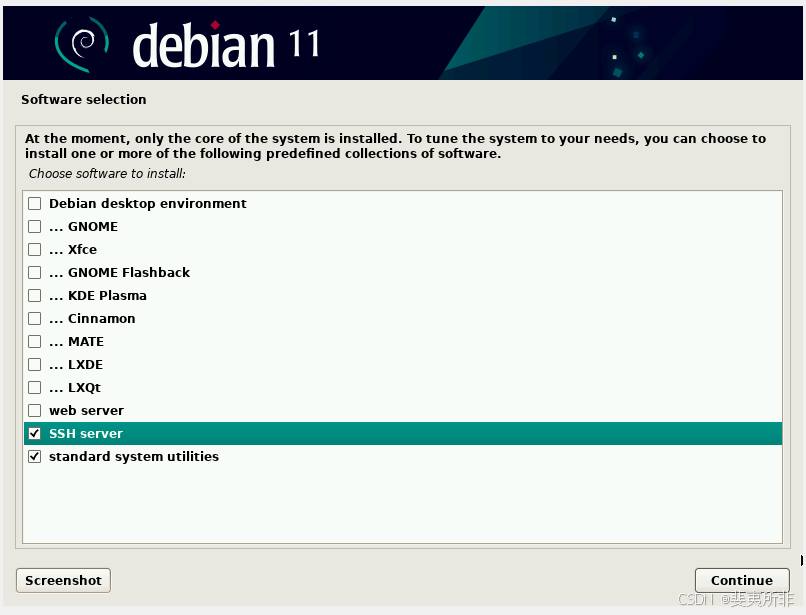Click the Continue button
806x615 pixels.
742,581
